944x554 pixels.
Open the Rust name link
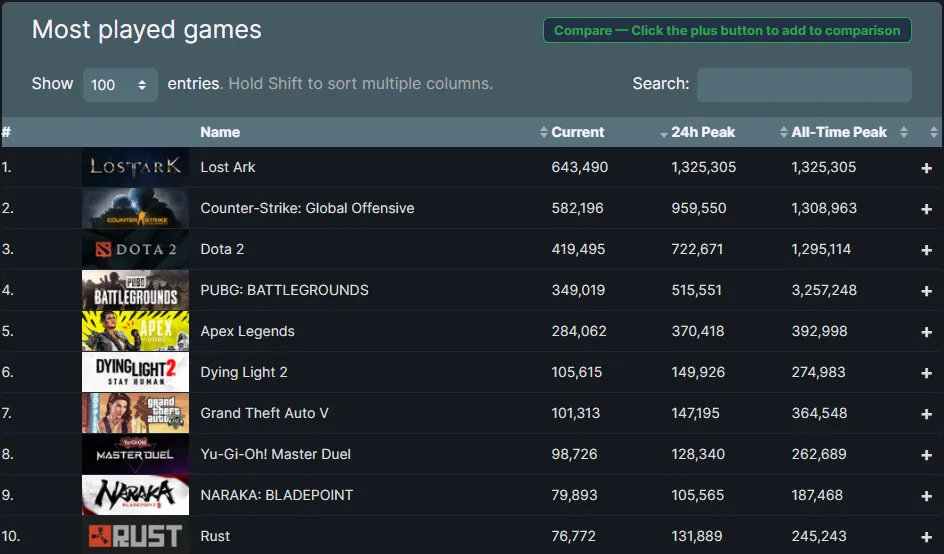(215, 535)
